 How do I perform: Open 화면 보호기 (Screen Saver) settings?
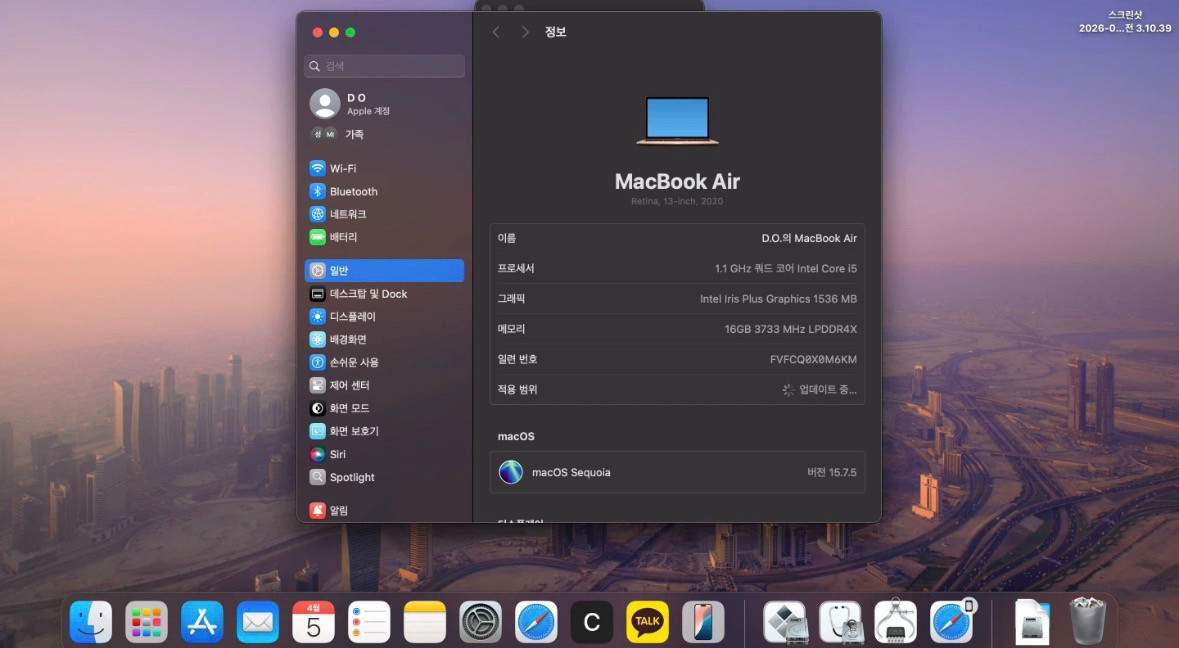pyautogui.click(x=353, y=431)
